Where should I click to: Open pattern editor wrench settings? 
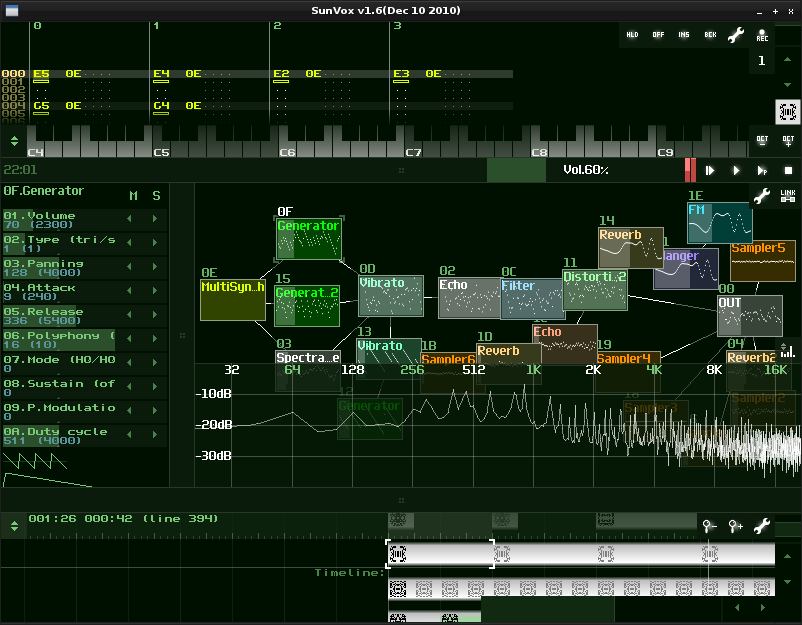click(x=736, y=35)
